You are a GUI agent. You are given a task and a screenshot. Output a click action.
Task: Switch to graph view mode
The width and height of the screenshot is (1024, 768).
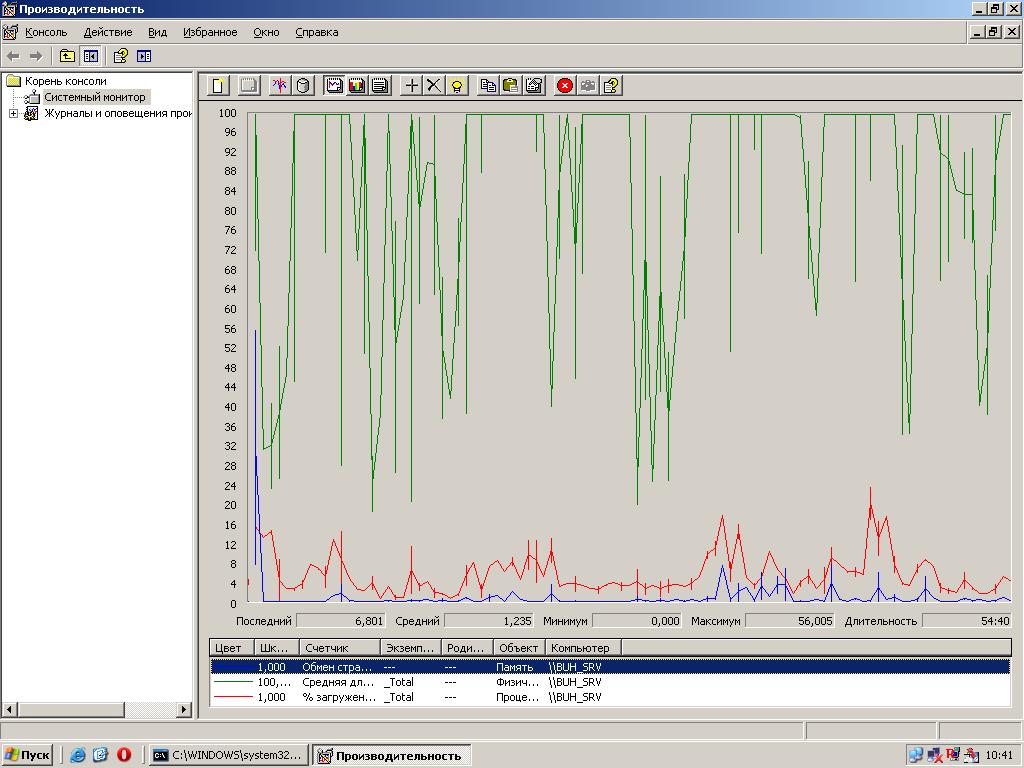coord(334,86)
